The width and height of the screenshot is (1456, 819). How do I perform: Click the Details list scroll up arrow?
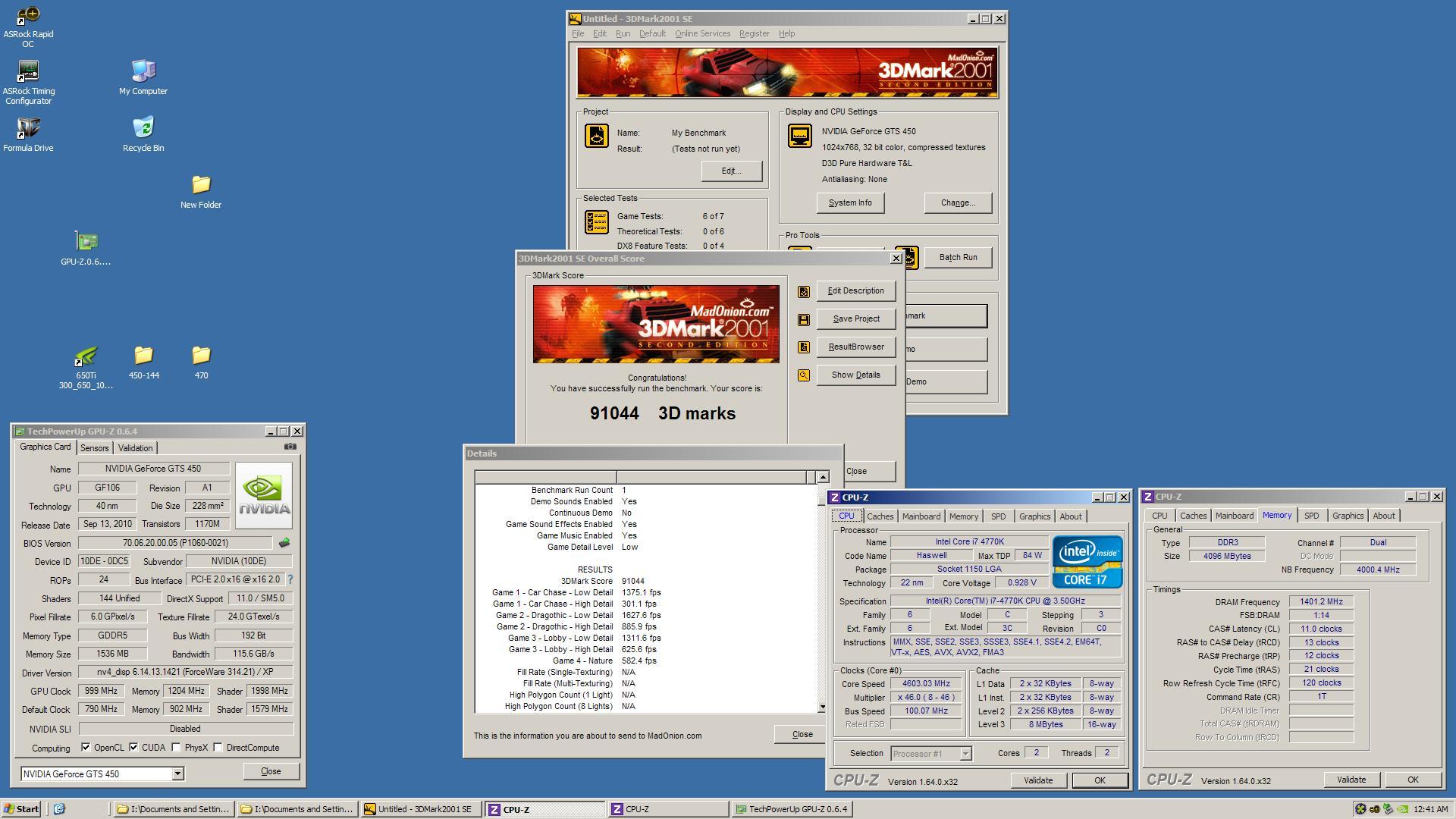[x=822, y=477]
